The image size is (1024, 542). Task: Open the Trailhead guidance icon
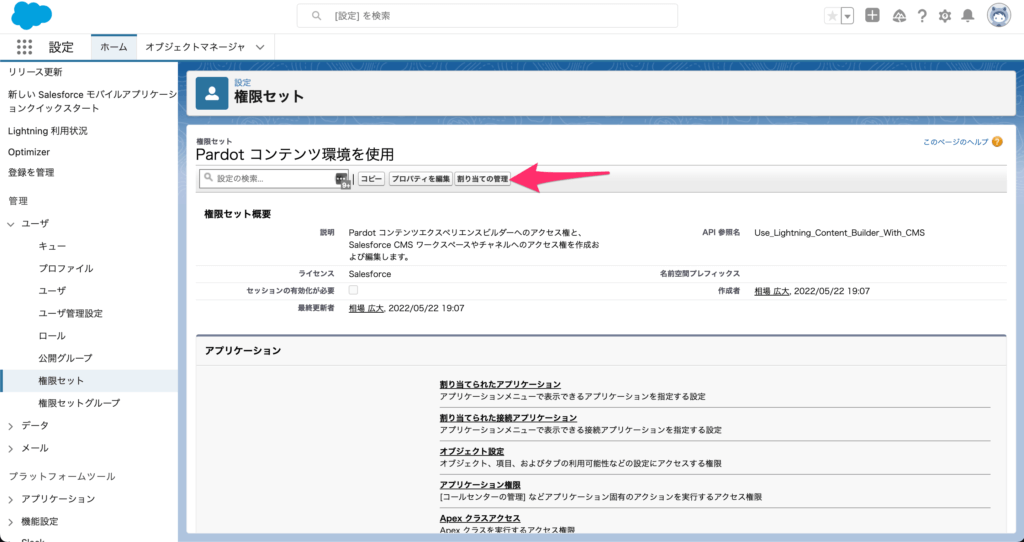pos(899,16)
